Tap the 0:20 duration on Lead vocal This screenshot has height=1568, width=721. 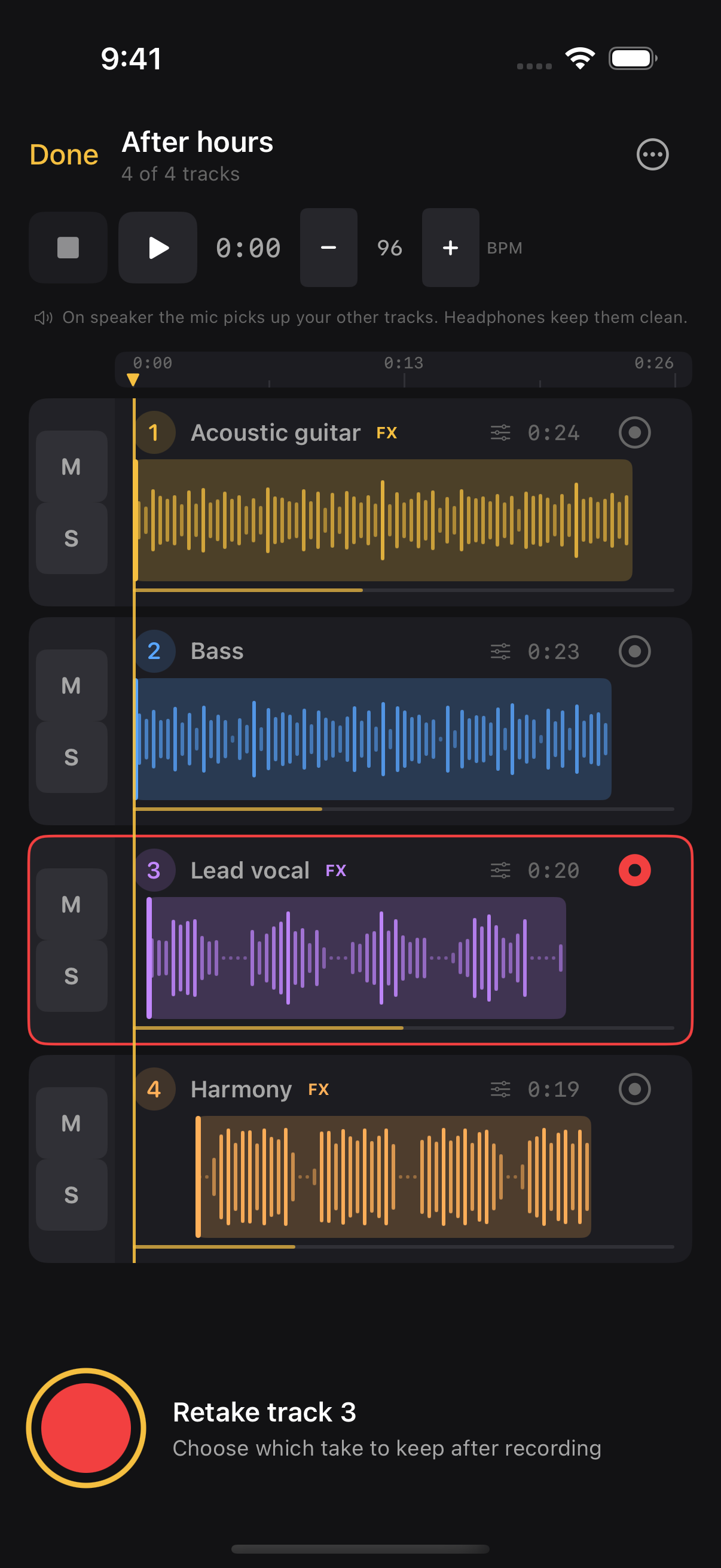(x=554, y=871)
